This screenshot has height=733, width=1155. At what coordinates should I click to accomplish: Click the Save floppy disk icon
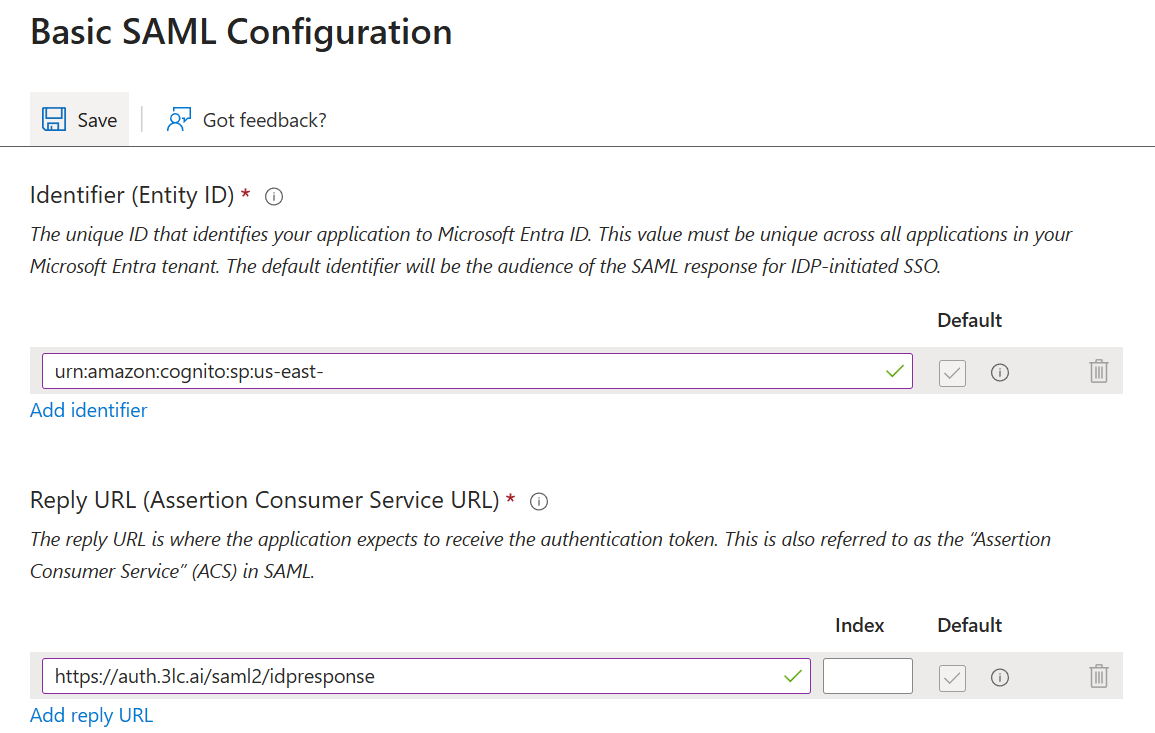coord(54,119)
